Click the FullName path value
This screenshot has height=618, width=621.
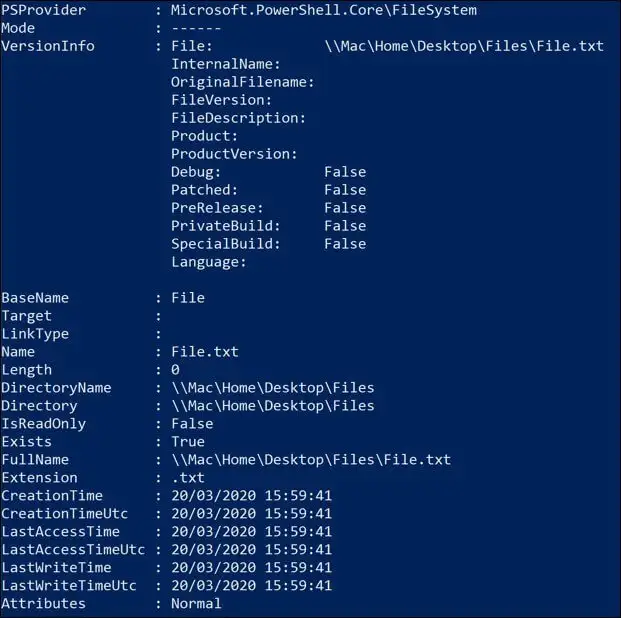click(311, 460)
